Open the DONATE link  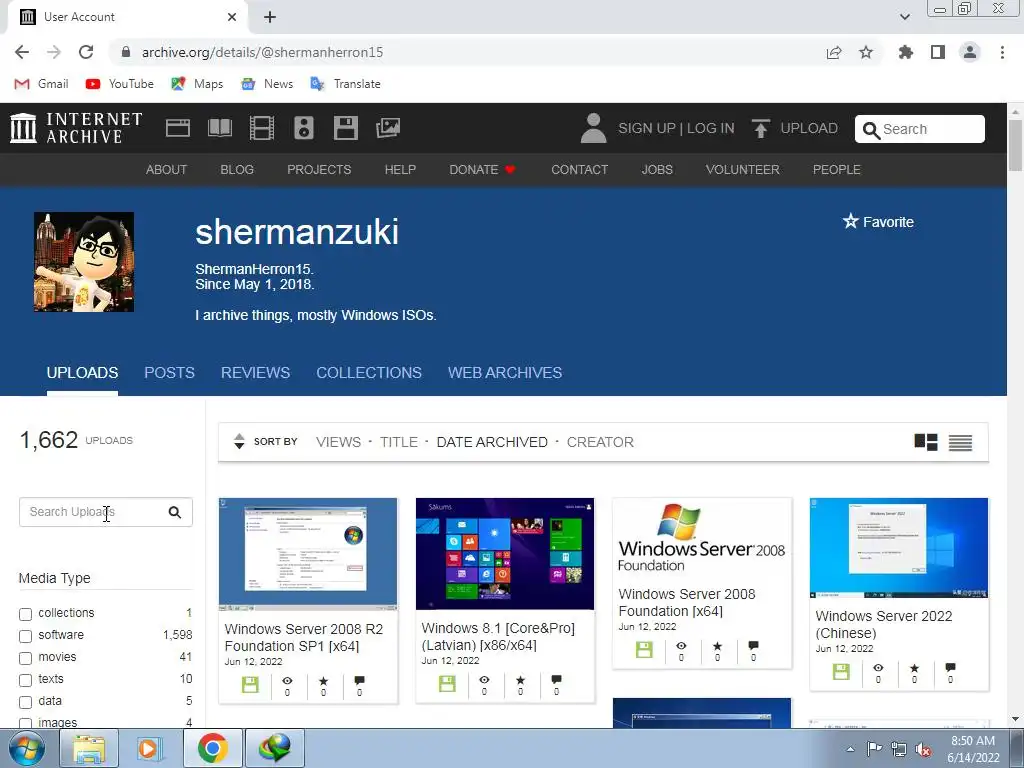pos(482,169)
